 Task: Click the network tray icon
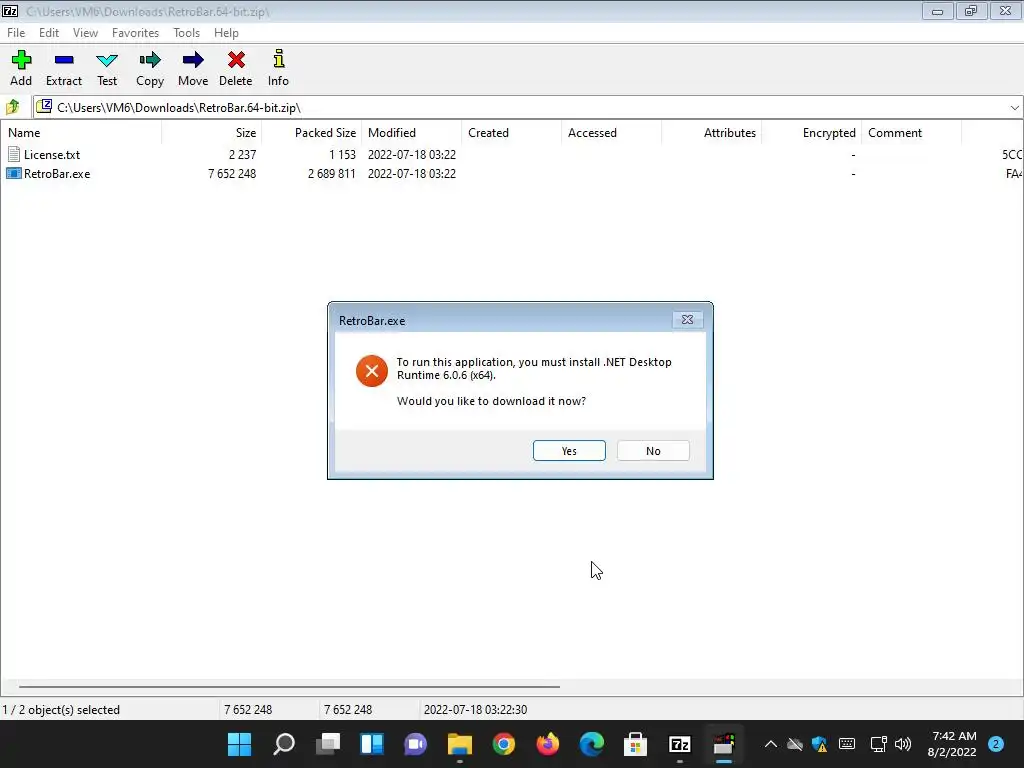878,744
